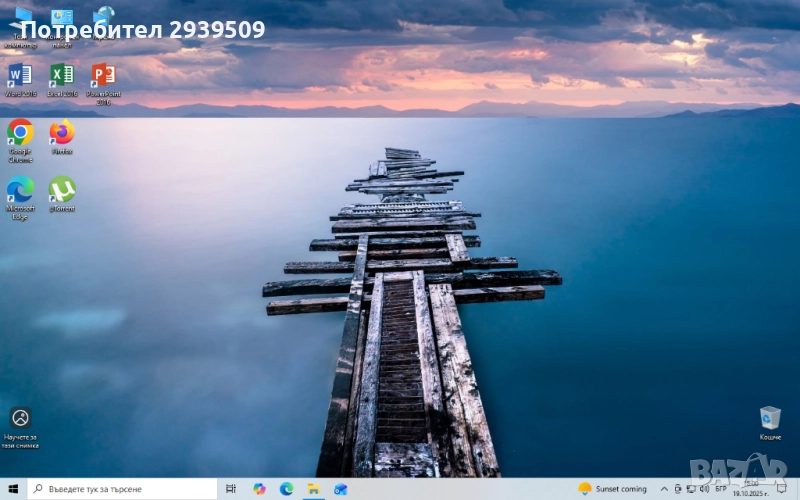
Task: Open the volume control in the tray
Action: point(705,489)
